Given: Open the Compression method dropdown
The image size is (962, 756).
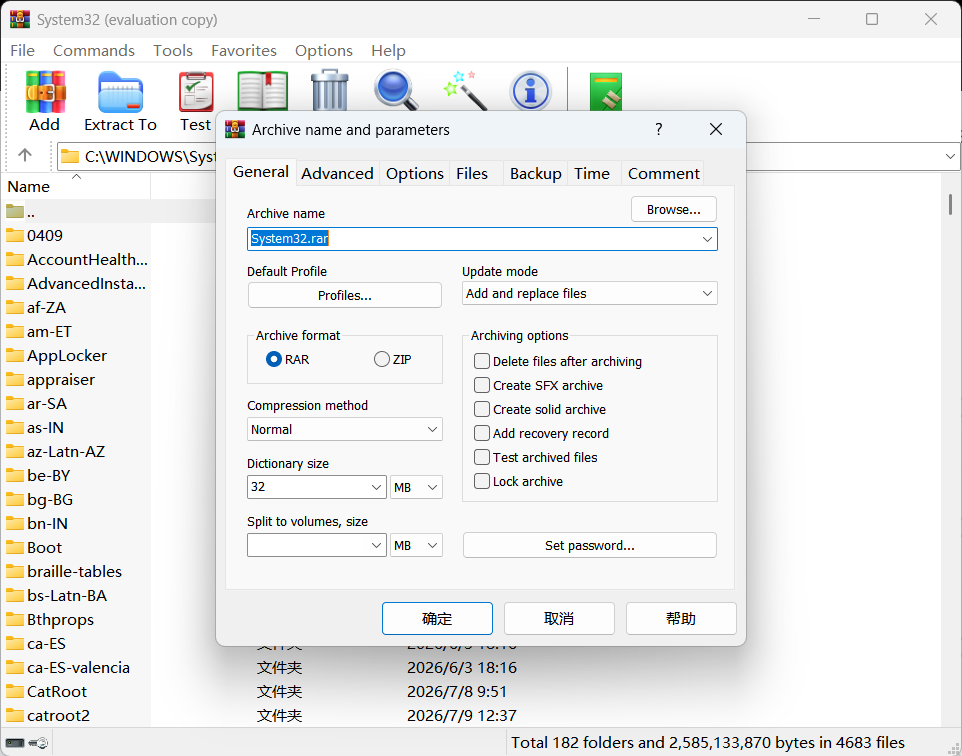Looking at the screenshot, I should [344, 430].
